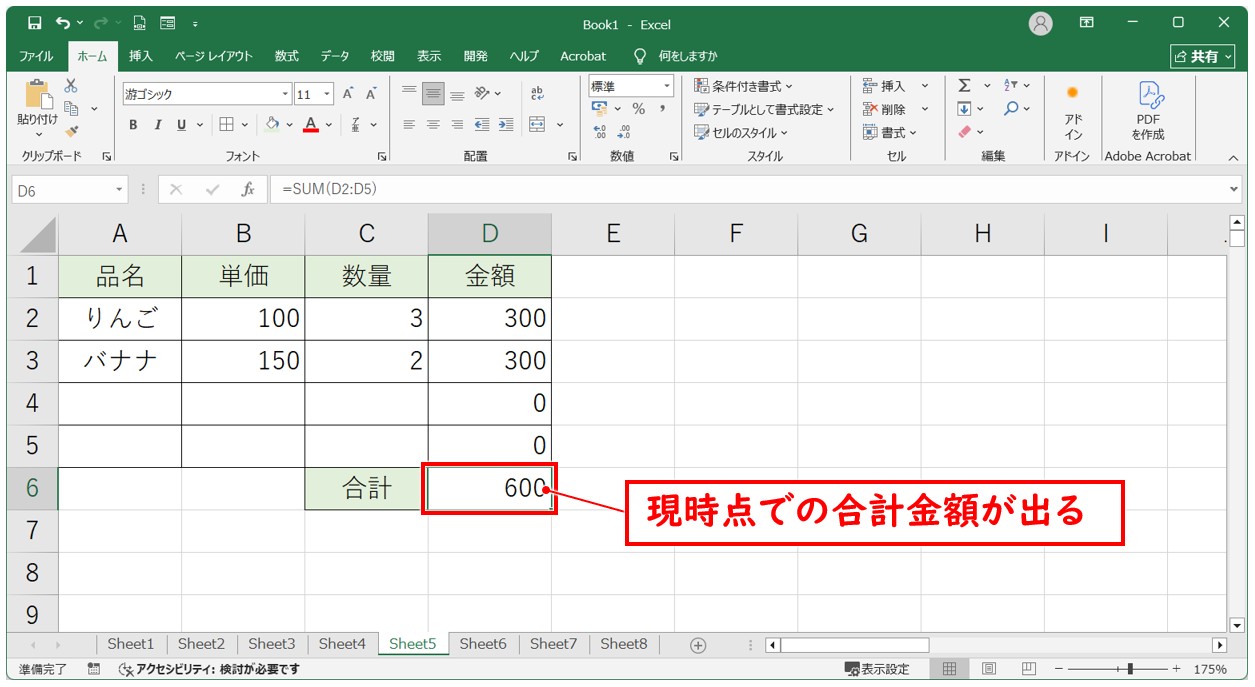Create a PDF with Adobe Acrobat
1255x687 pixels.
click(x=1148, y=112)
